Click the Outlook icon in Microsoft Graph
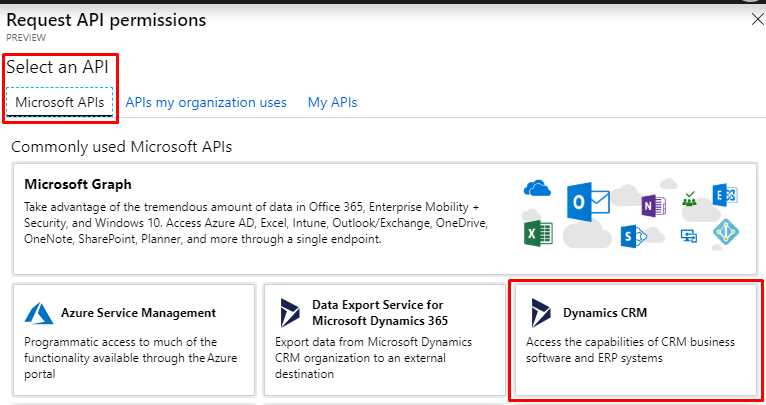The height and width of the screenshot is (405, 766). pyautogui.click(x=588, y=201)
